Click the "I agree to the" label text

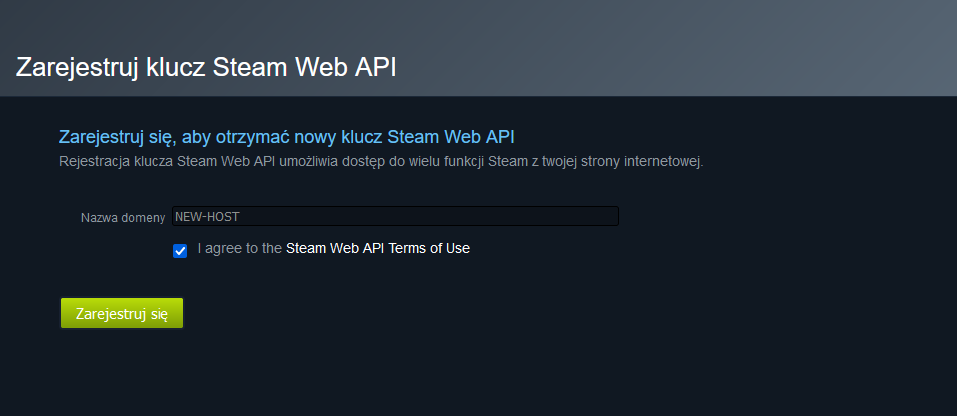(240, 248)
